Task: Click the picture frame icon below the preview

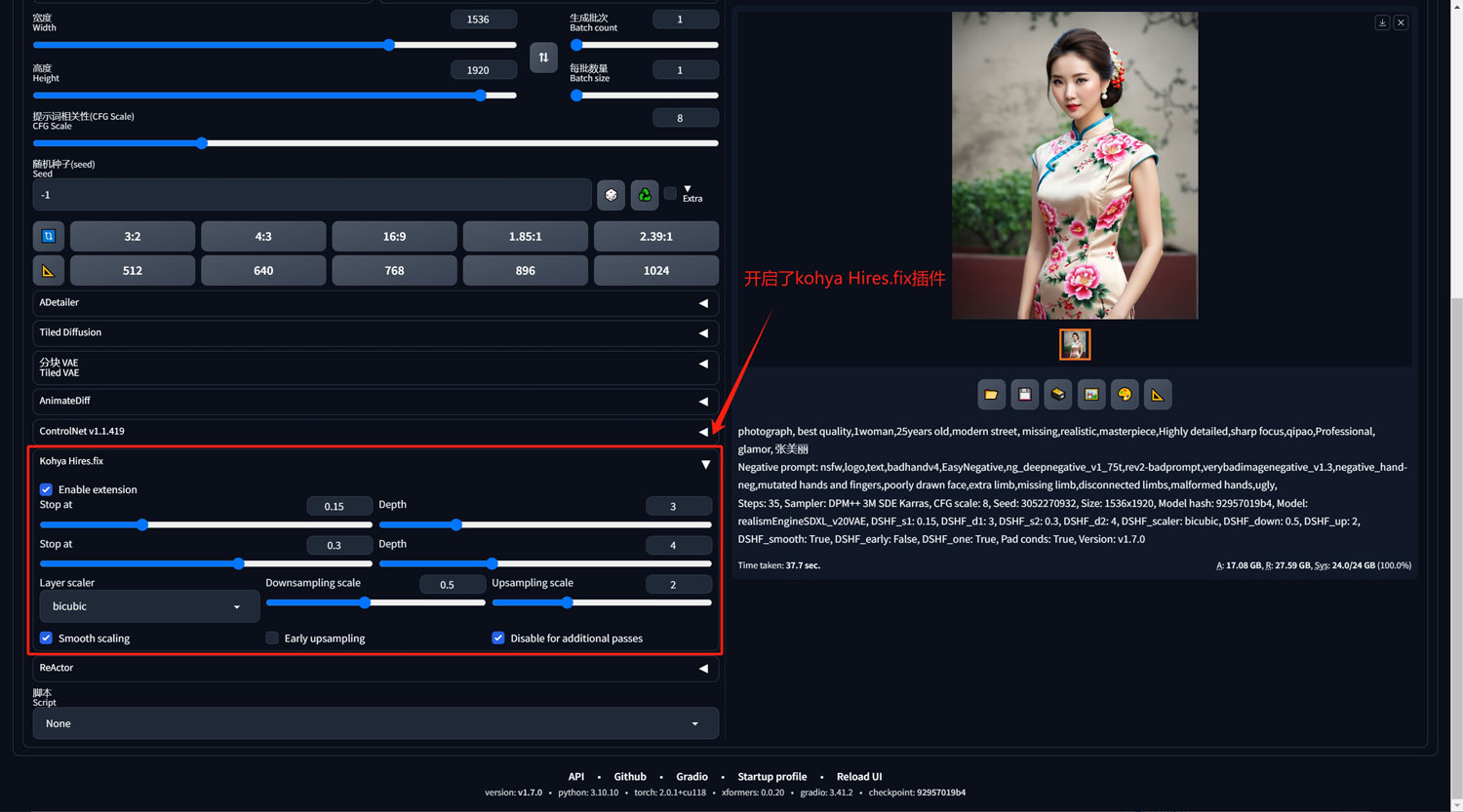Action: coord(1091,395)
